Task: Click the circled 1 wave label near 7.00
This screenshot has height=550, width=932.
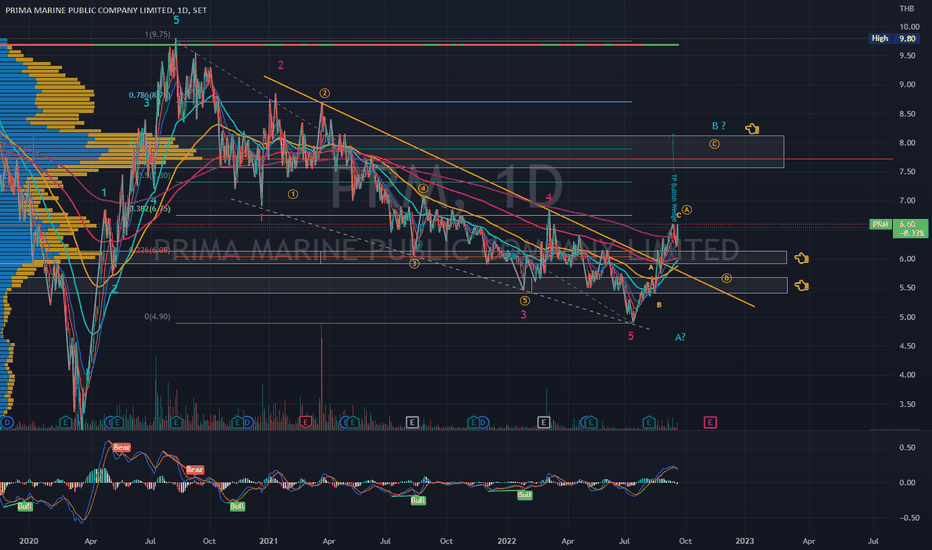Action: [292, 194]
